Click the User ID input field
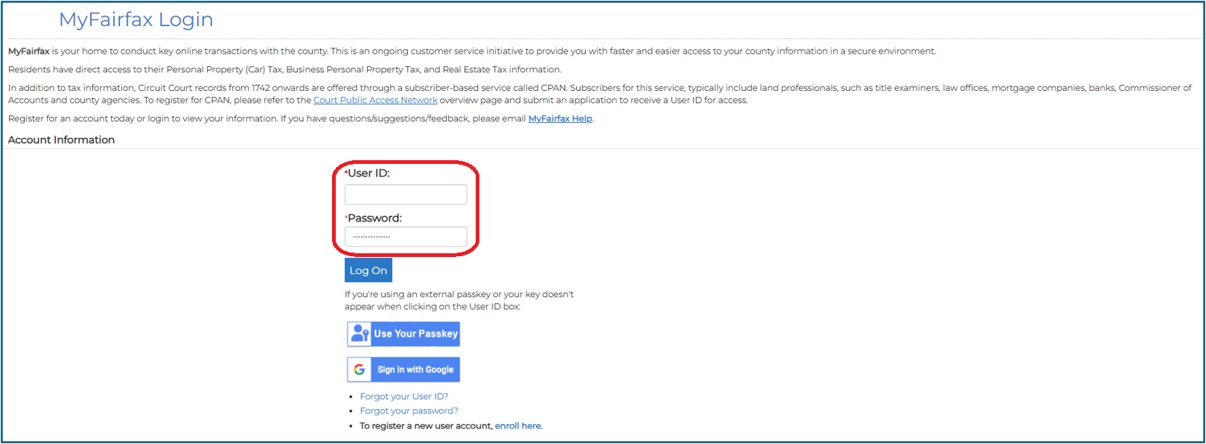This screenshot has width=1206, height=444. (405, 194)
